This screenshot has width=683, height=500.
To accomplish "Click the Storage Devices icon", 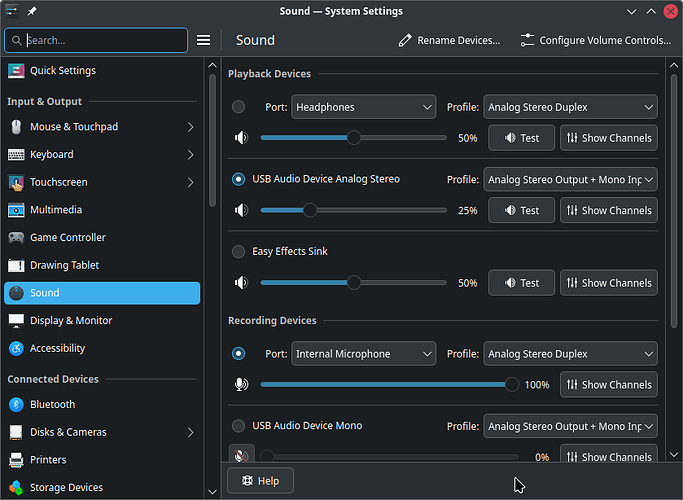I will [x=16, y=487].
